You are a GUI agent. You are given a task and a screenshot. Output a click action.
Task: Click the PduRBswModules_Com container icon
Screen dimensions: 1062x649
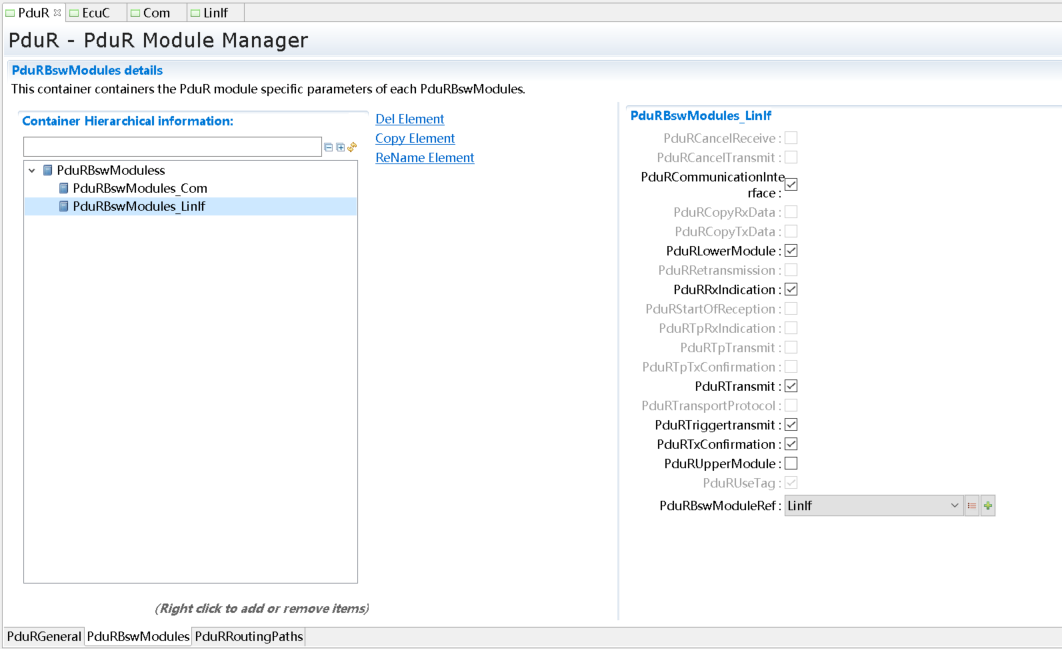[64, 188]
